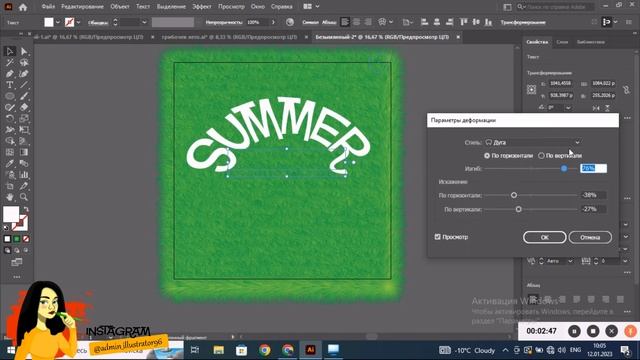Image resolution: width=640 pixels, height=360 pixels.
Task: Open Adobe Illustrator from the taskbar
Action: pos(311,350)
